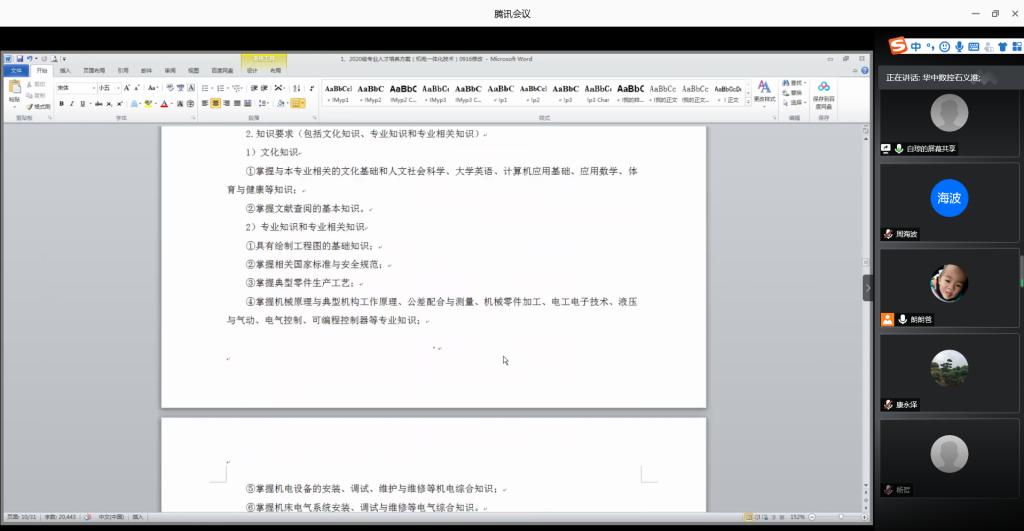Open the 更改样式 change styles dropdown
The image size is (1024, 531).
[764, 91]
